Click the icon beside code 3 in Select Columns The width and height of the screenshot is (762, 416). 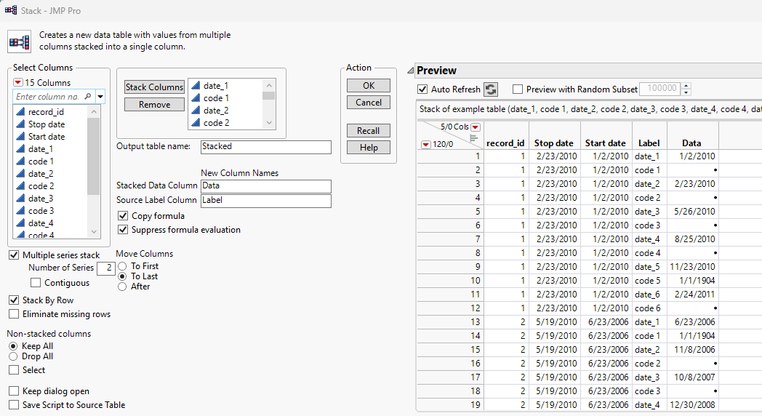[x=20, y=211]
